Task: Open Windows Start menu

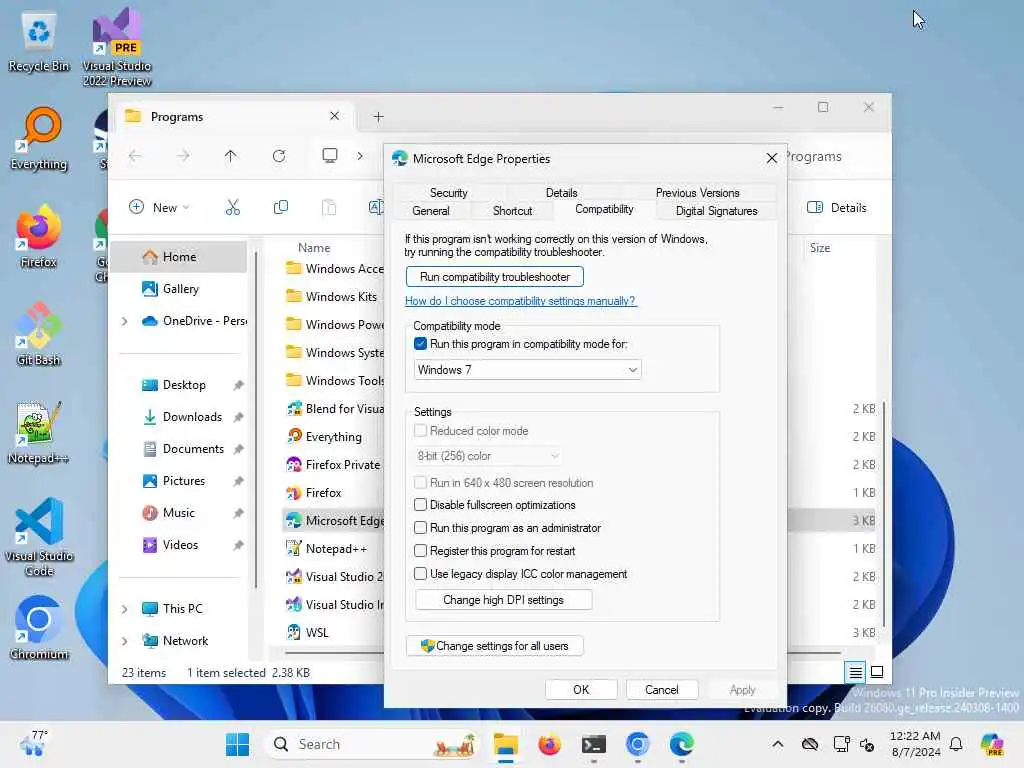Action: coord(237,744)
